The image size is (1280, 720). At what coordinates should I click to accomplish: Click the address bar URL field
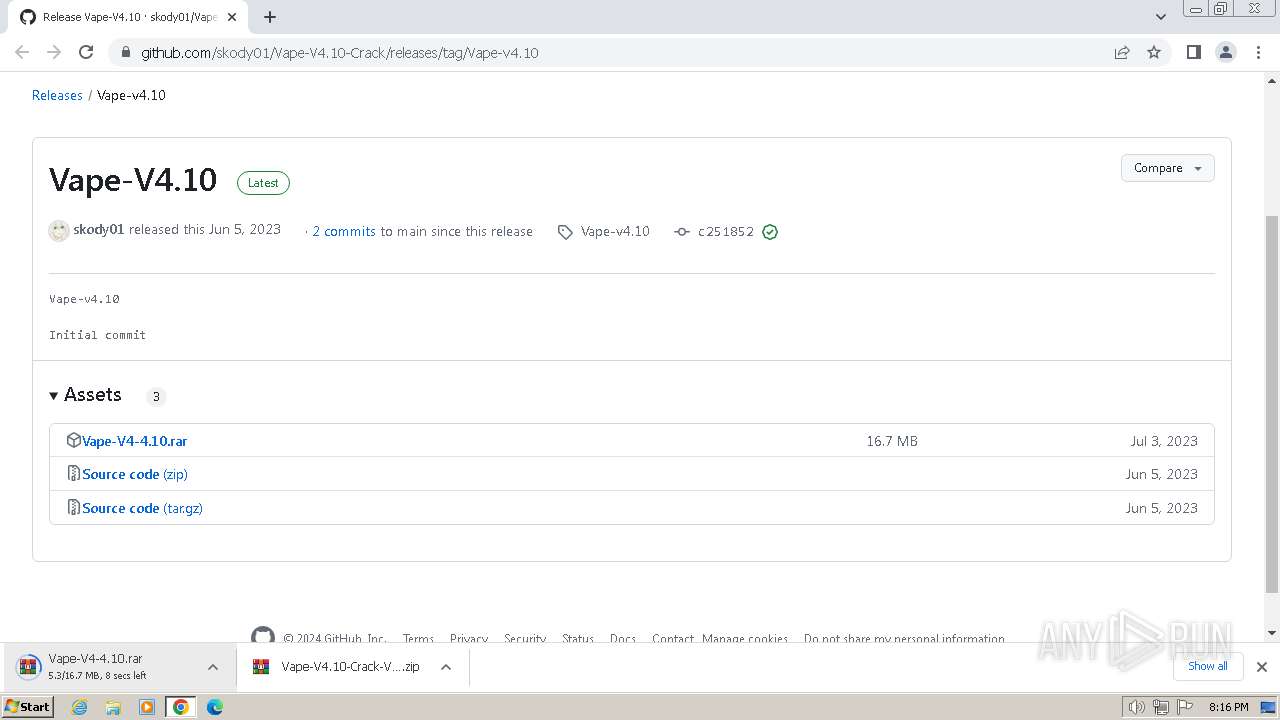pyautogui.click(x=620, y=53)
